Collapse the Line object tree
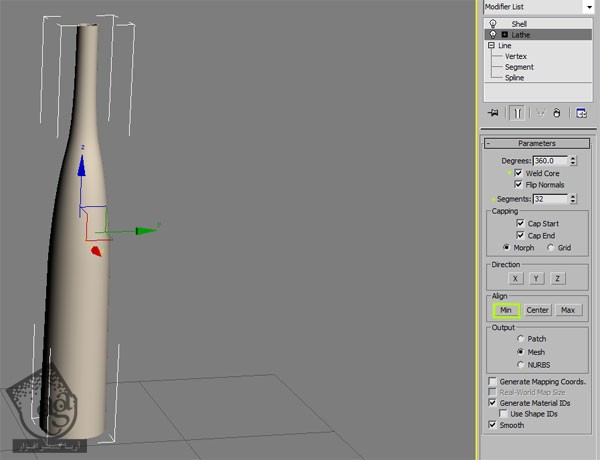 (x=491, y=45)
